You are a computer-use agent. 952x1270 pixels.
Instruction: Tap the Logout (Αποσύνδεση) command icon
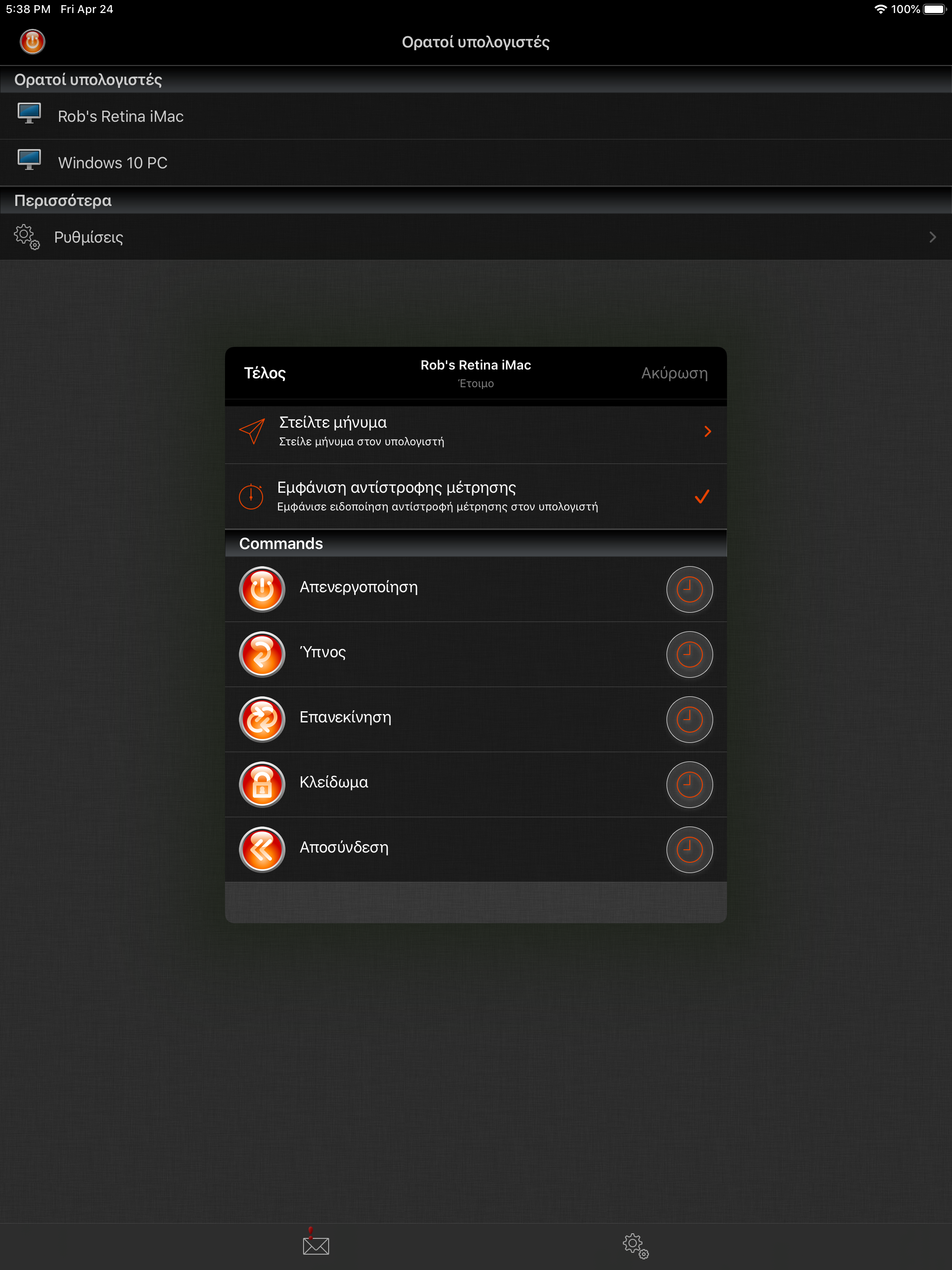click(x=262, y=849)
